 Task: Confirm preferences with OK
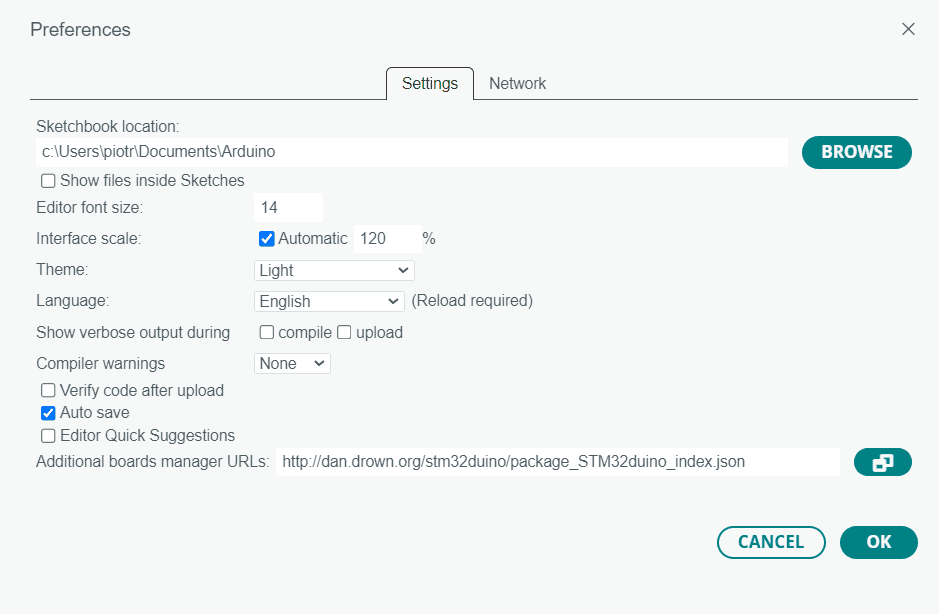(x=879, y=542)
